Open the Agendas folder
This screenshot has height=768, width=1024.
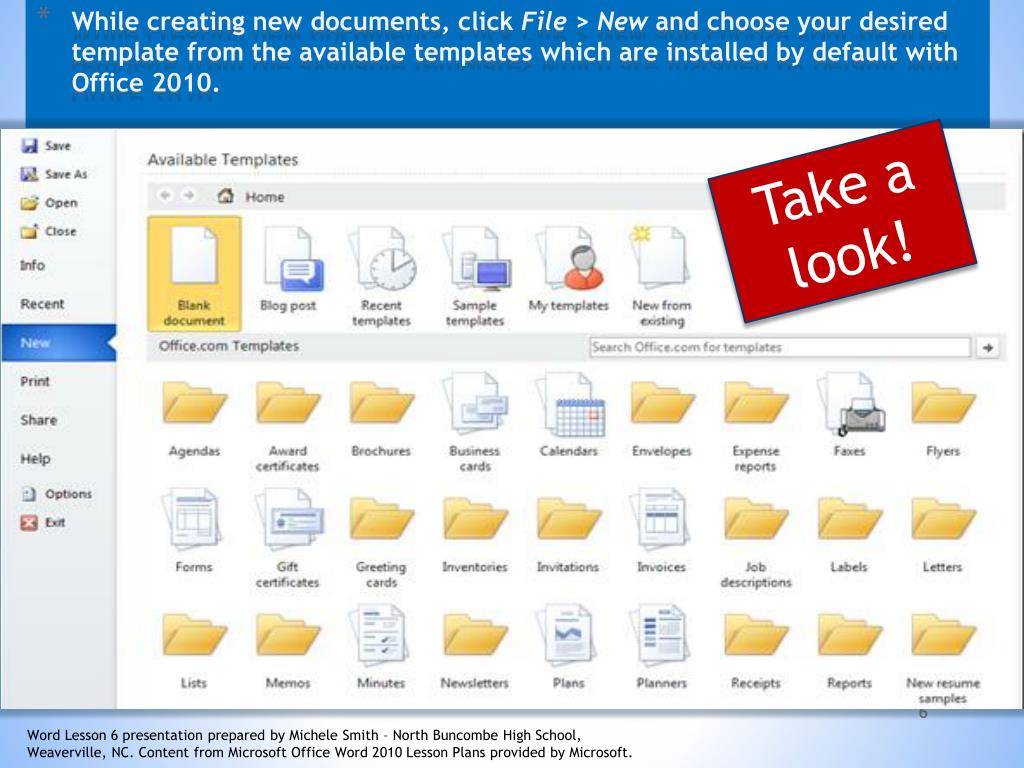(194, 417)
